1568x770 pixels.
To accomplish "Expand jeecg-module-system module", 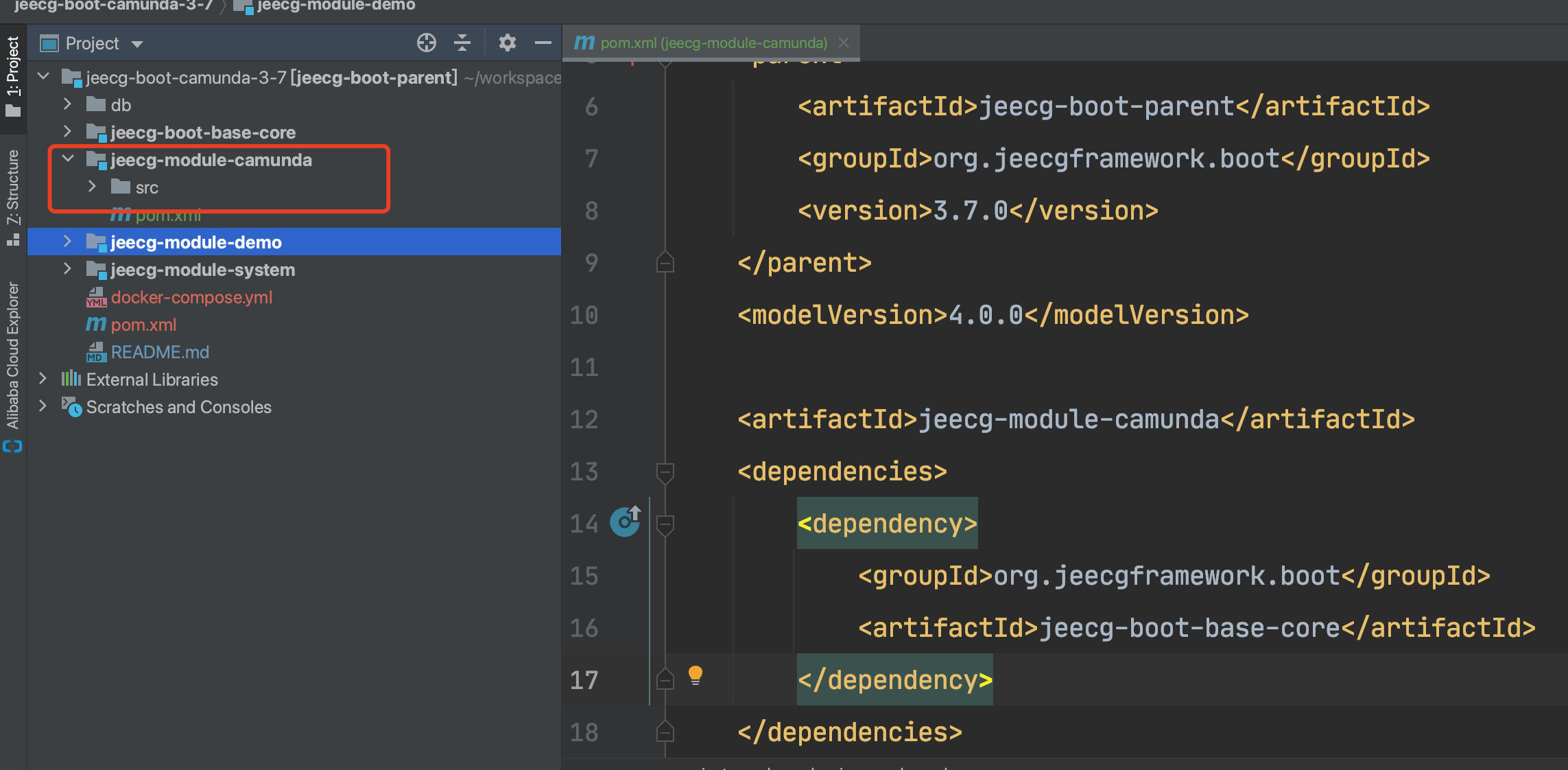I will click(67, 269).
